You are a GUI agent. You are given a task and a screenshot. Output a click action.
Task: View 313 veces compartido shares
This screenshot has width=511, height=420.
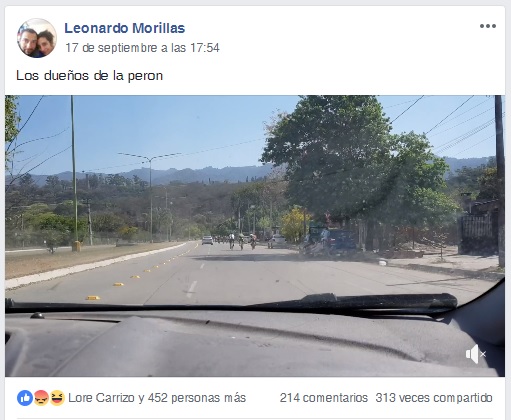click(434, 398)
